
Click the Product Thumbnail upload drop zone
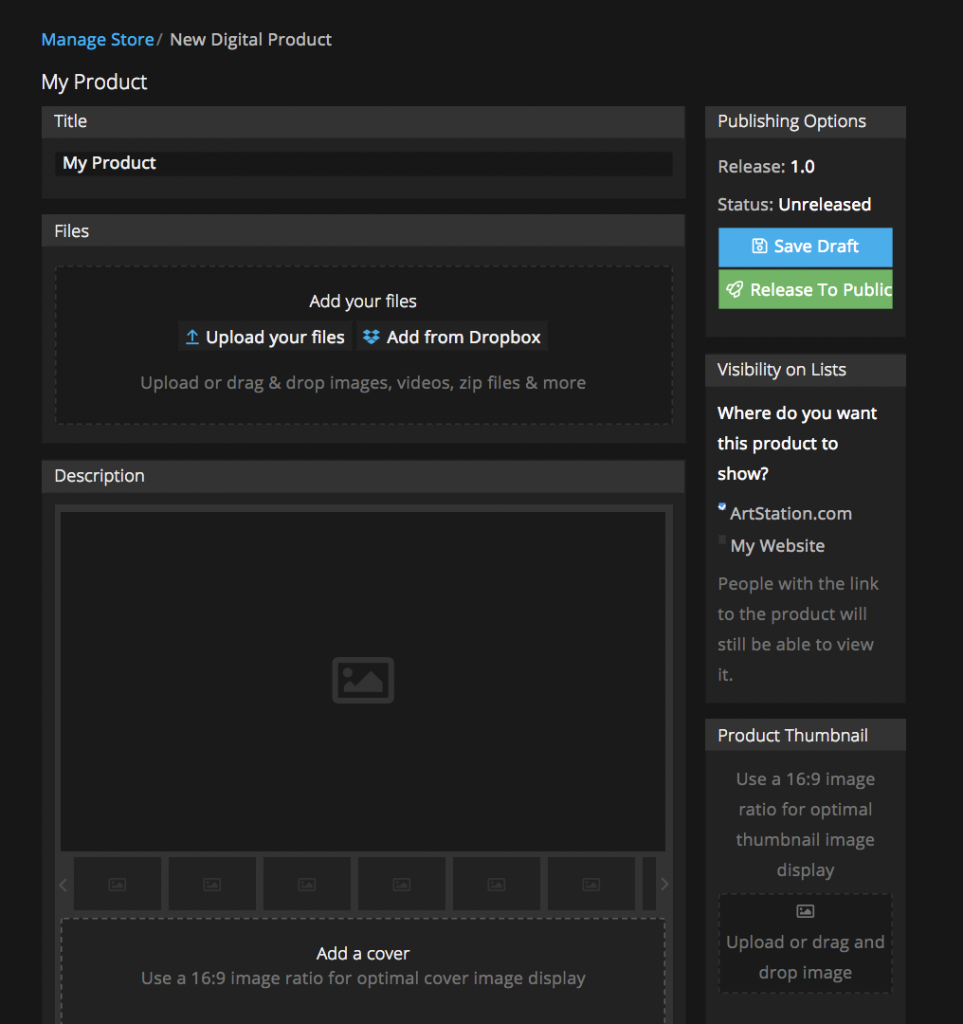(805, 943)
